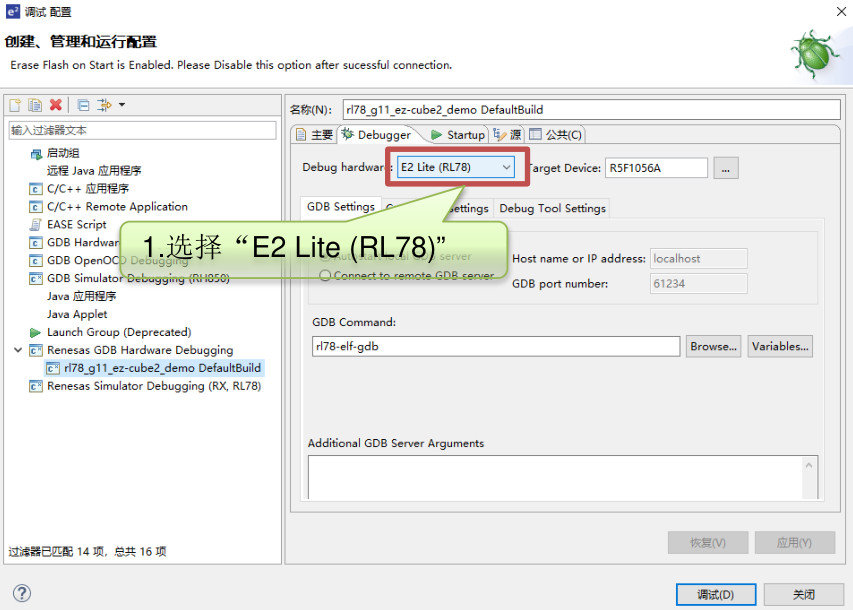Viewport: 853px width, 610px height.
Task: Click the e2 studio title bar icon
Action: 13,11
